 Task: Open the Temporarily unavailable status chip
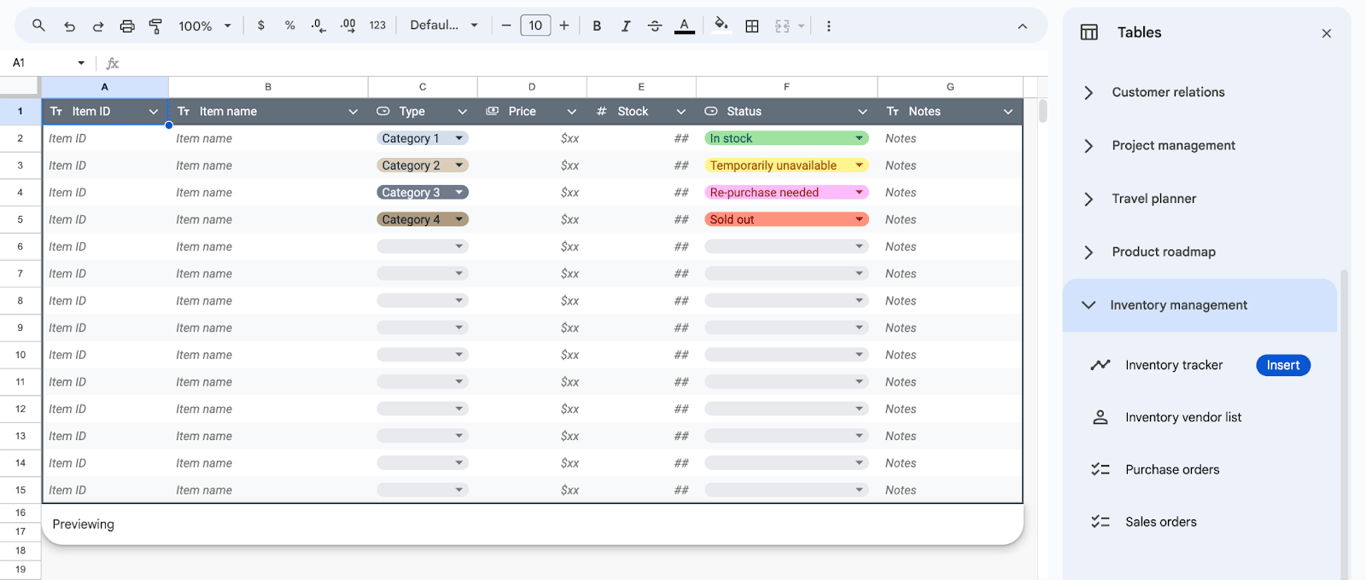(786, 165)
